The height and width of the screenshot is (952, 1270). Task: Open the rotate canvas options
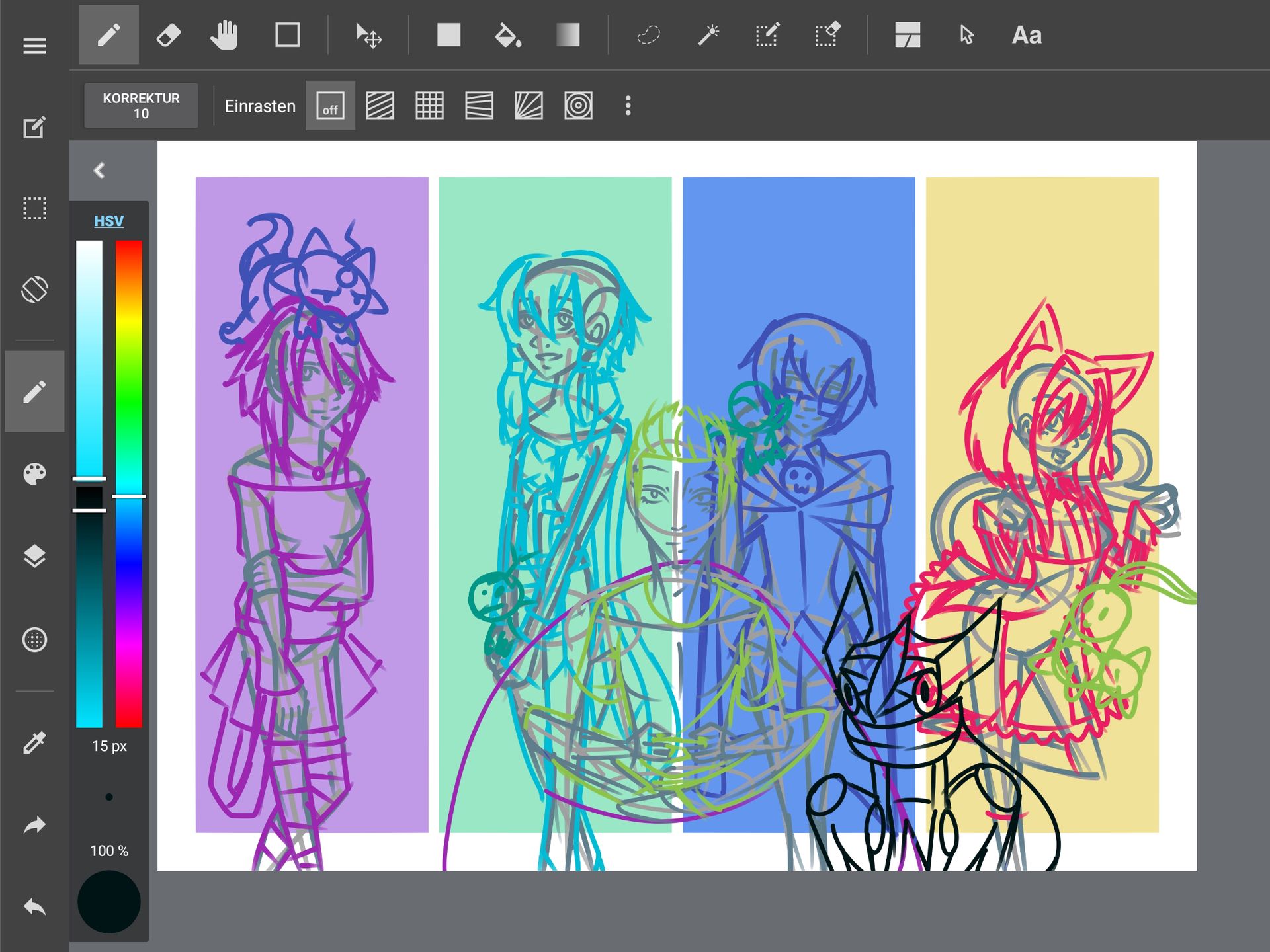[34, 290]
